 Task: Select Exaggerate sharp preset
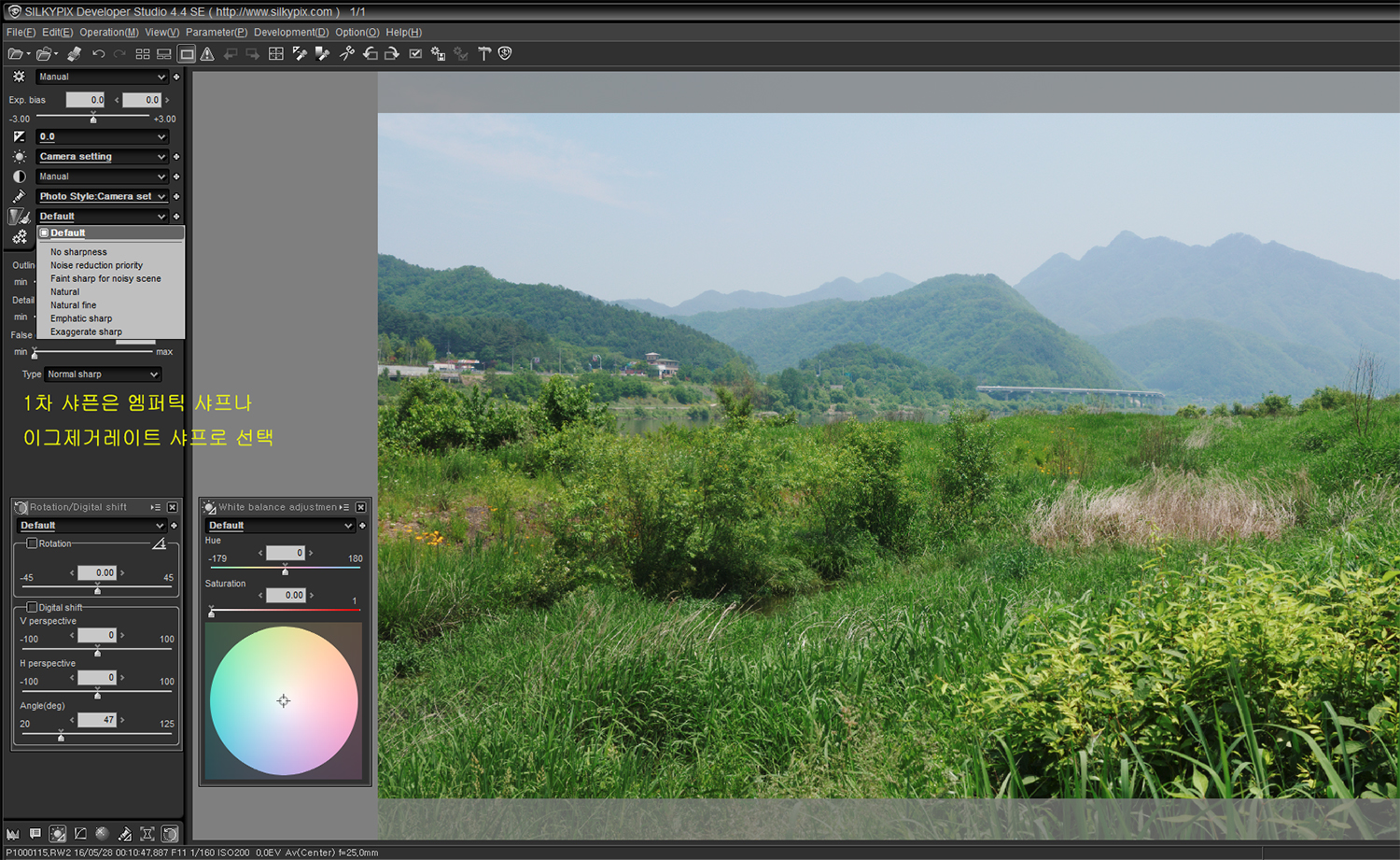(x=86, y=331)
